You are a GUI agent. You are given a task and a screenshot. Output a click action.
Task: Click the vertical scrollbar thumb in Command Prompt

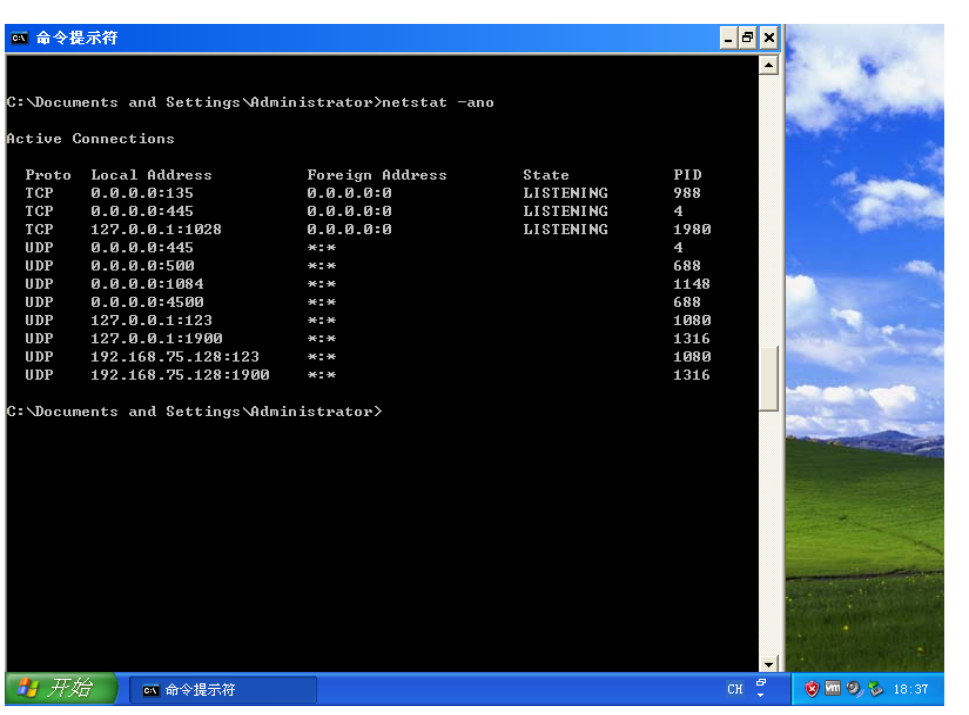pos(768,379)
